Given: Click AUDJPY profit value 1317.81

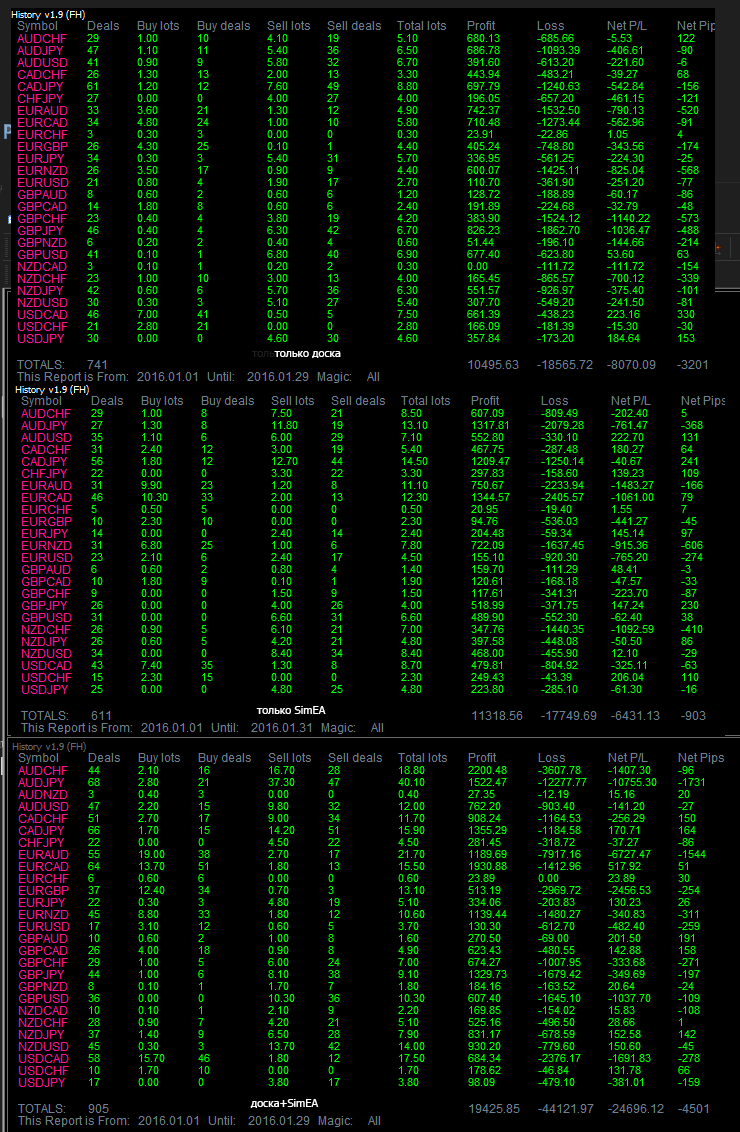Looking at the screenshot, I should 490,425.
